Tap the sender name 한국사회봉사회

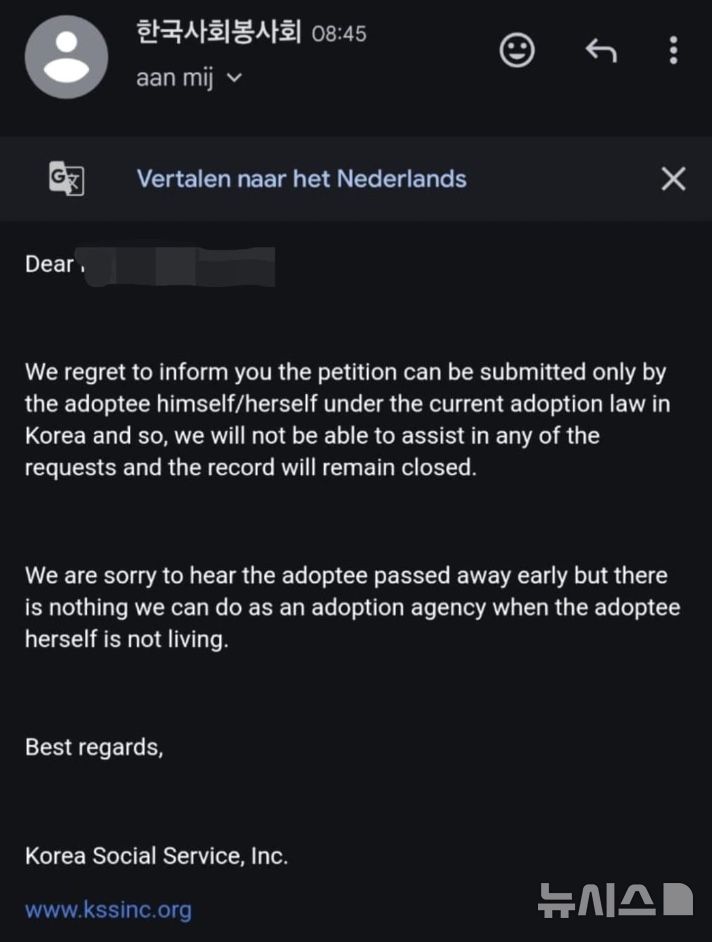tap(219, 32)
